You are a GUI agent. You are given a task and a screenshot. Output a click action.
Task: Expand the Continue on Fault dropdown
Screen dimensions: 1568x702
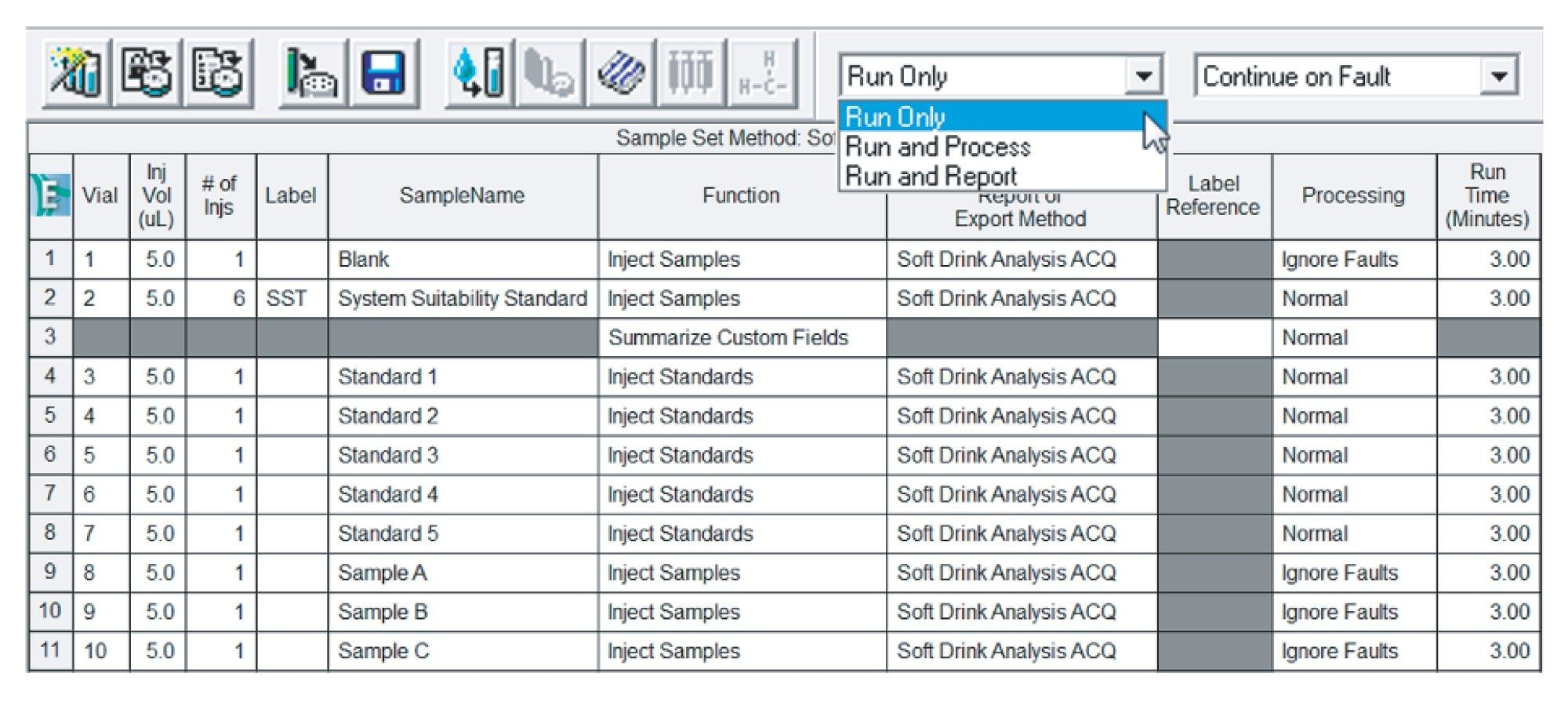pos(1499,76)
